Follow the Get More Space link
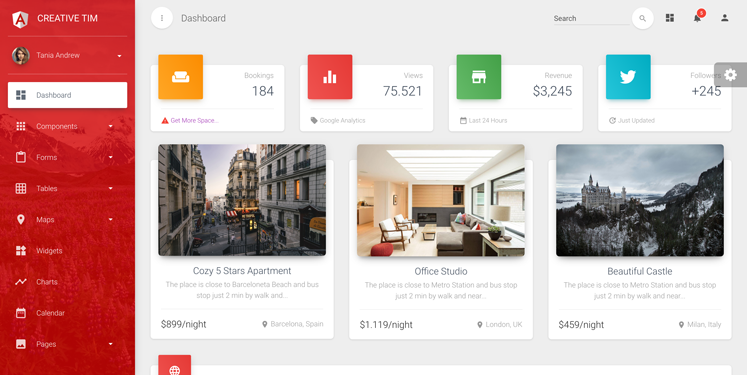 (x=194, y=121)
